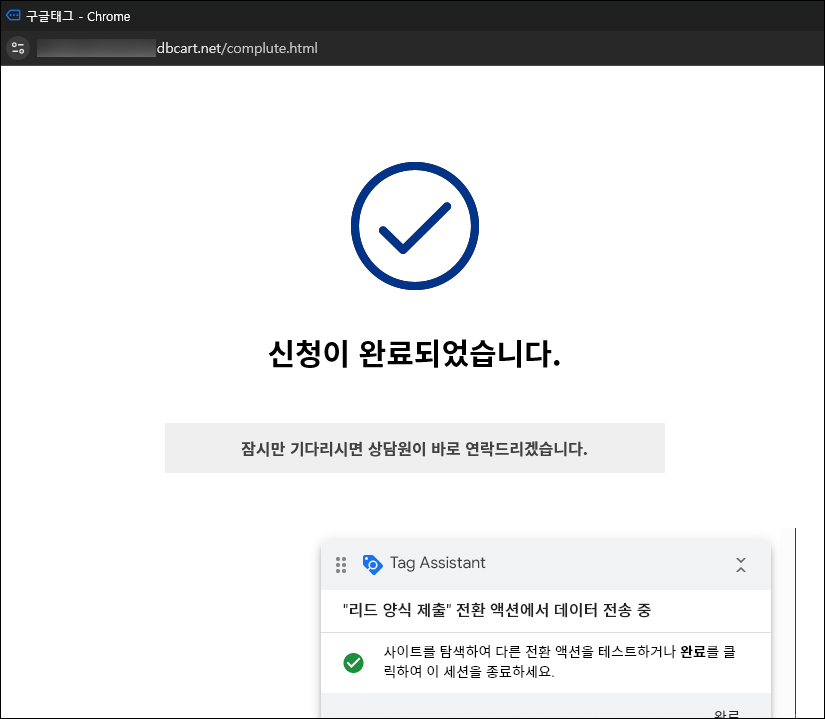
Task: Click the 리드 양식 제출 status header
Action: (x=496, y=610)
